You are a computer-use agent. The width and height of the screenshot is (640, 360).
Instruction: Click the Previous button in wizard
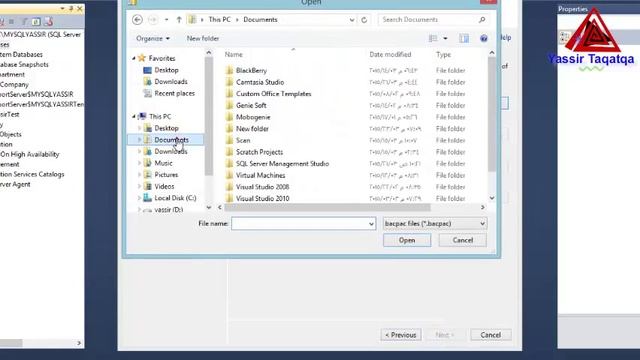pyautogui.click(x=401, y=335)
